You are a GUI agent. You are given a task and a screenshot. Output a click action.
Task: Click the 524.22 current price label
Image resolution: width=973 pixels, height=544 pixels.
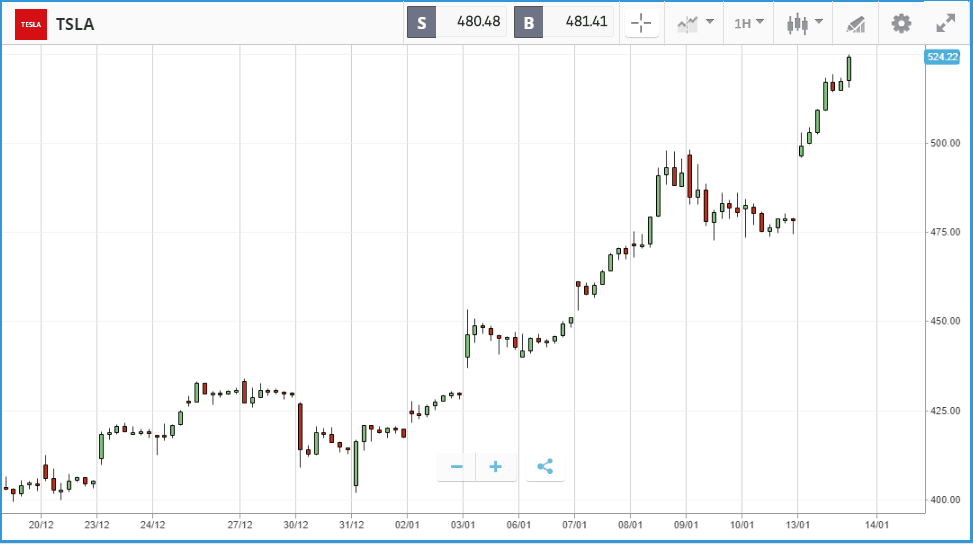click(x=942, y=57)
